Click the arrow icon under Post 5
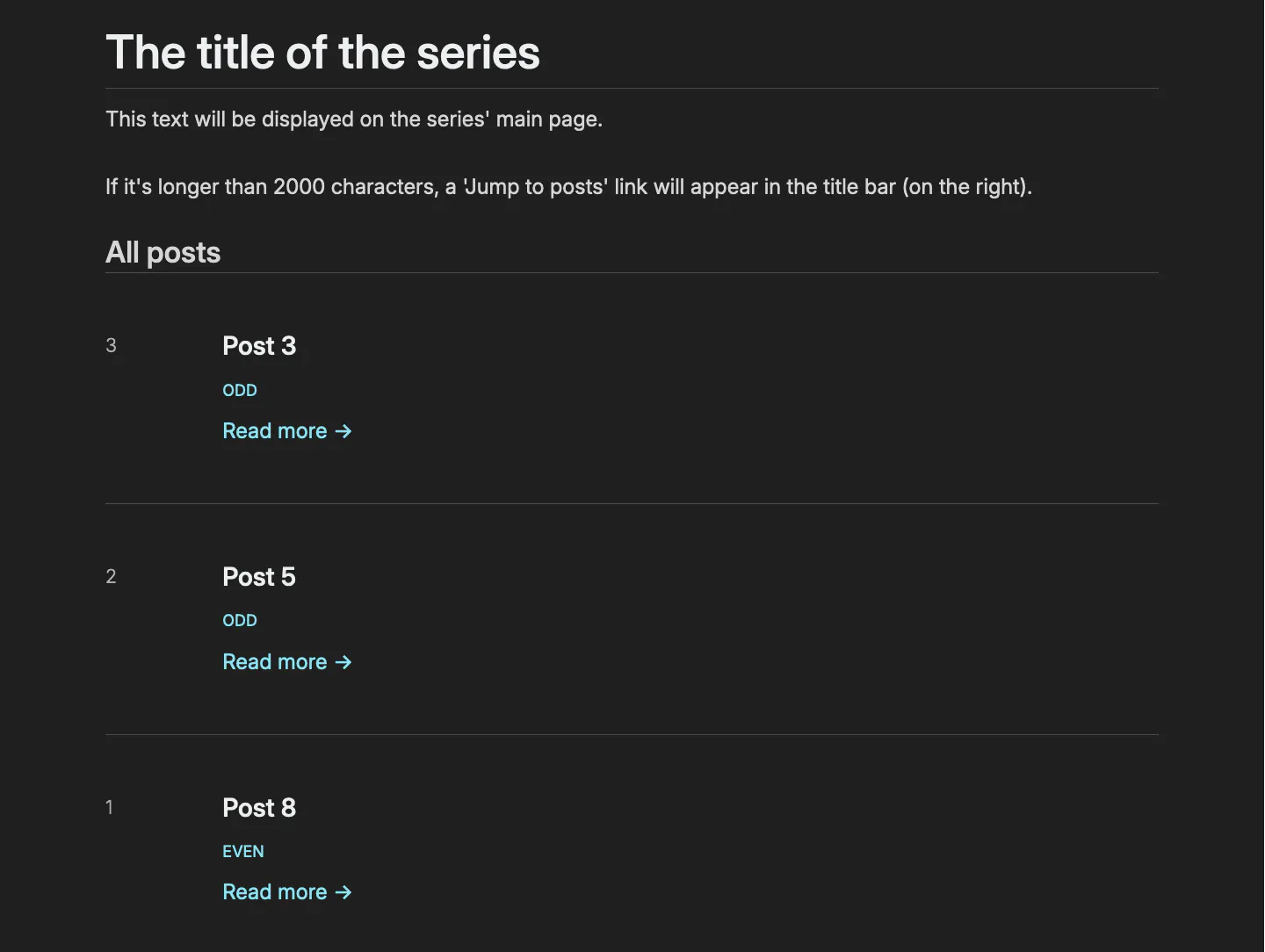The width and height of the screenshot is (1265, 952). pos(343,662)
